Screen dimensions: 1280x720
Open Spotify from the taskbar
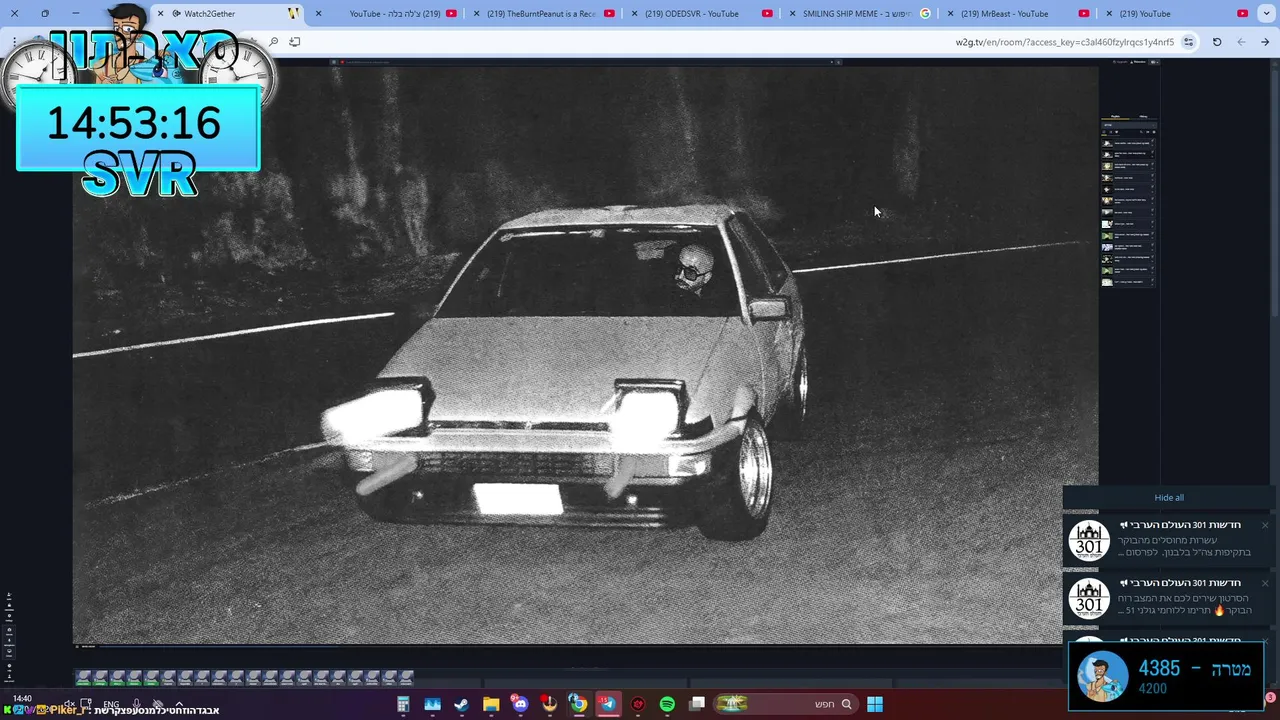667,704
